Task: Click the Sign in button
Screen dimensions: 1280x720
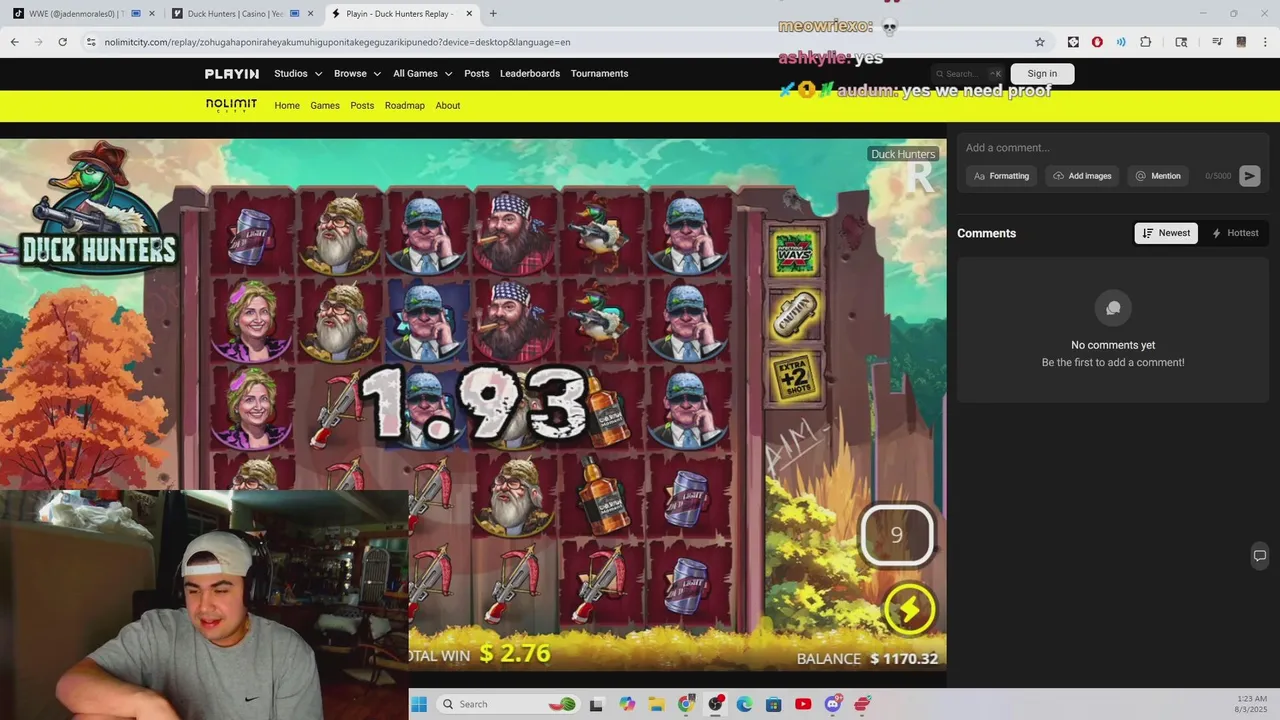Action: pyautogui.click(x=1042, y=73)
